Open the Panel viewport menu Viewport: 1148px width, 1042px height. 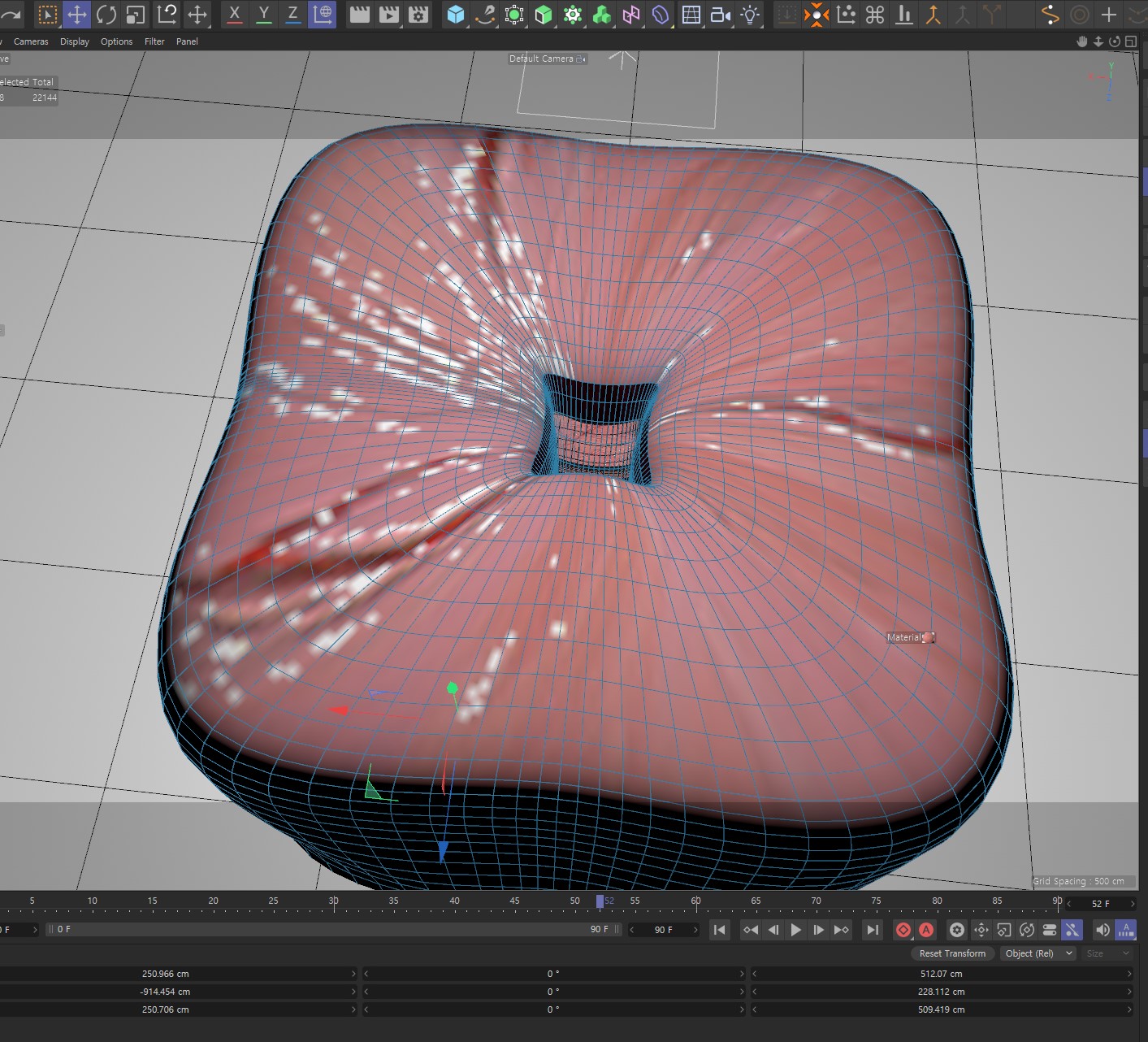[187, 41]
